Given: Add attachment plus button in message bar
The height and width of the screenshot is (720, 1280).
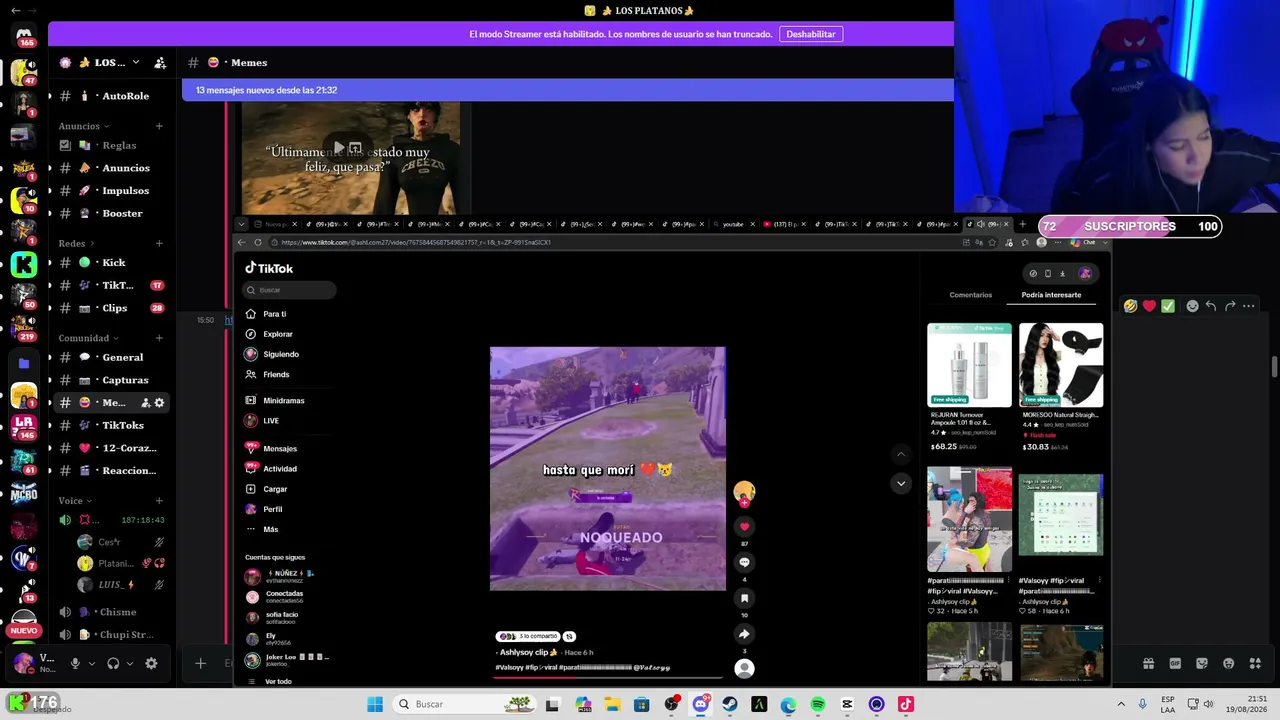Looking at the screenshot, I should (200, 663).
